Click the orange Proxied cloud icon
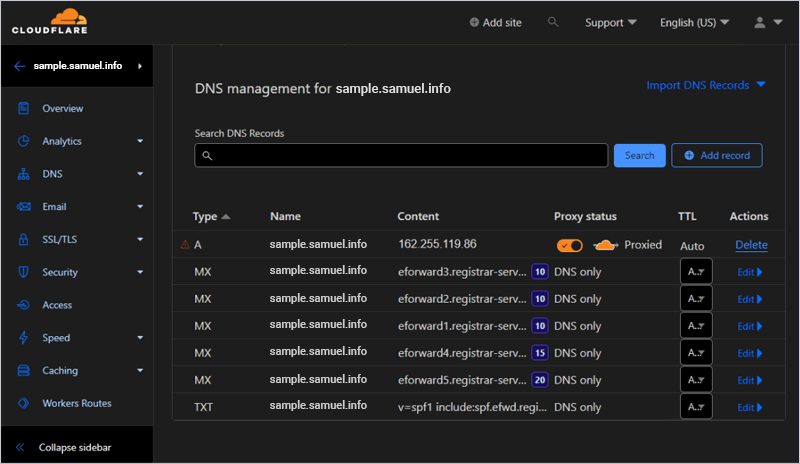Viewport: 800px width, 464px height. [x=605, y=246]
